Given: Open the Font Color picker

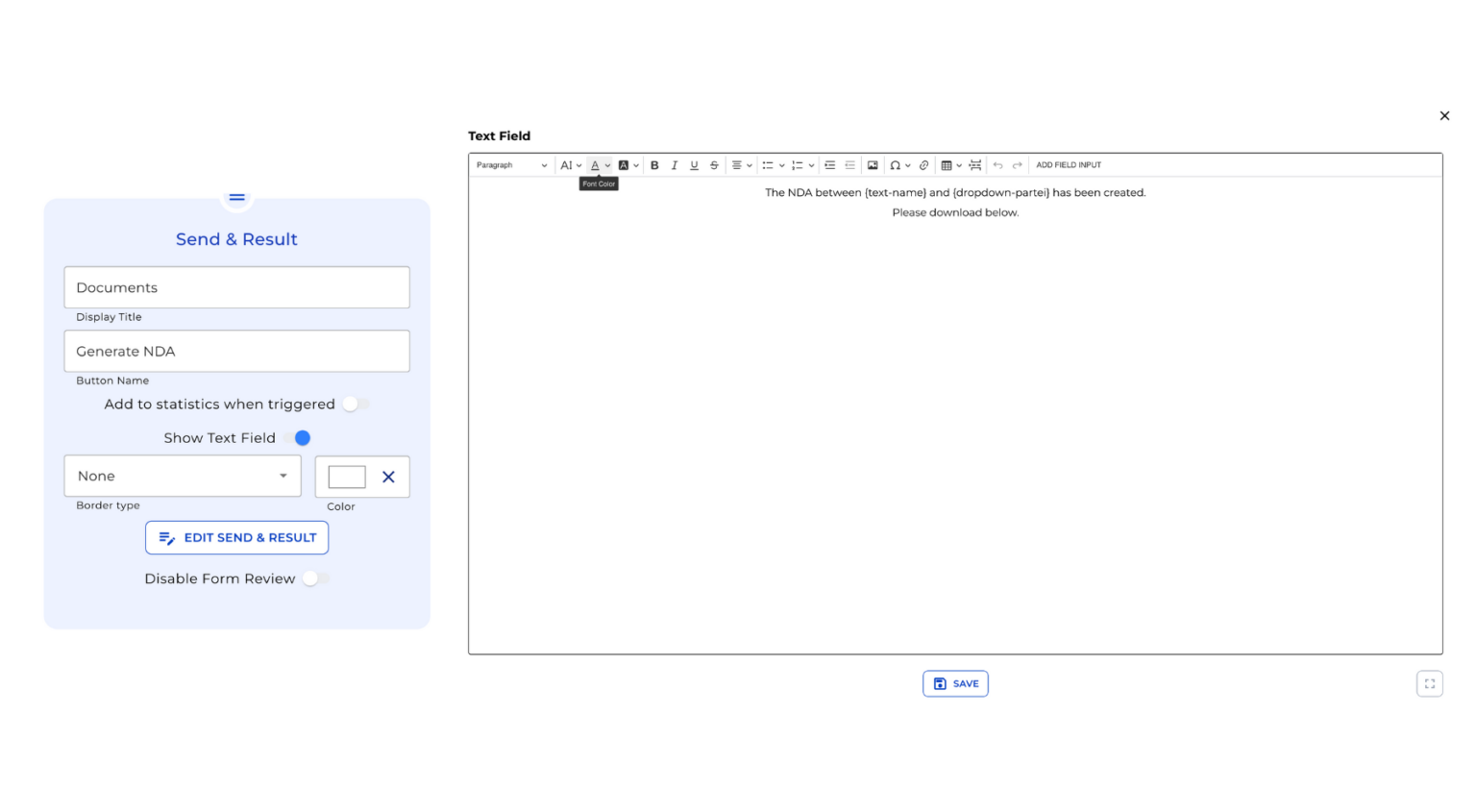Looking at the screenshot, I should (596, 165).
